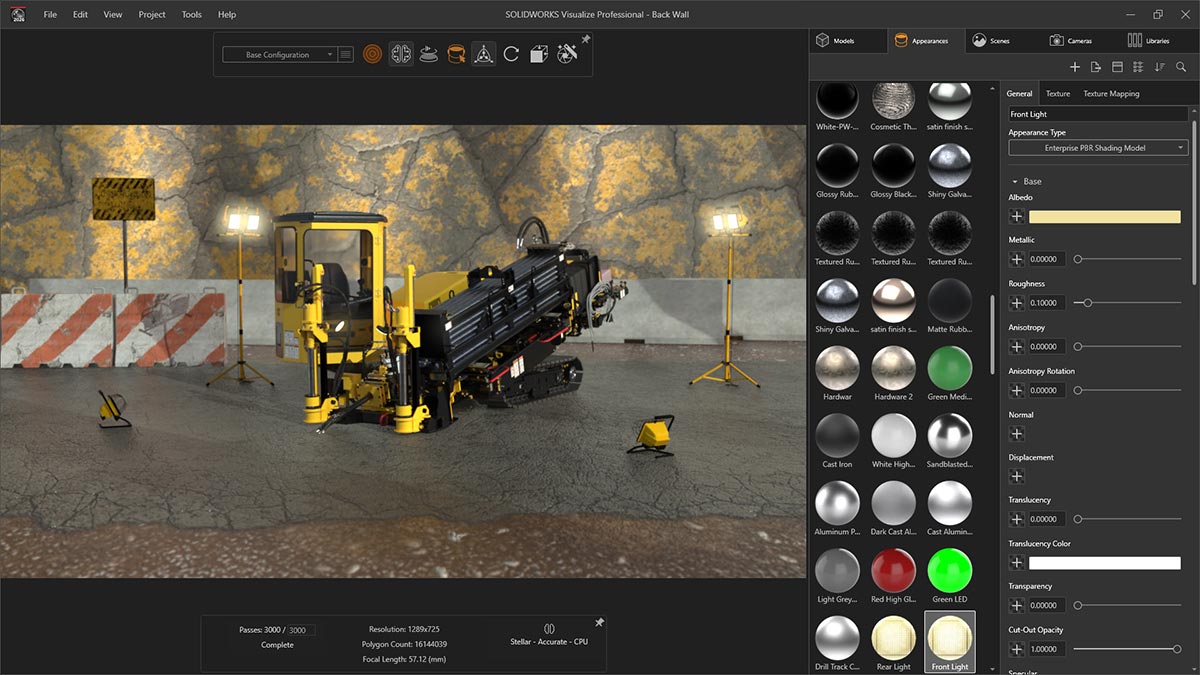Open the Appearance Type dropdown

pos(1097,148)
